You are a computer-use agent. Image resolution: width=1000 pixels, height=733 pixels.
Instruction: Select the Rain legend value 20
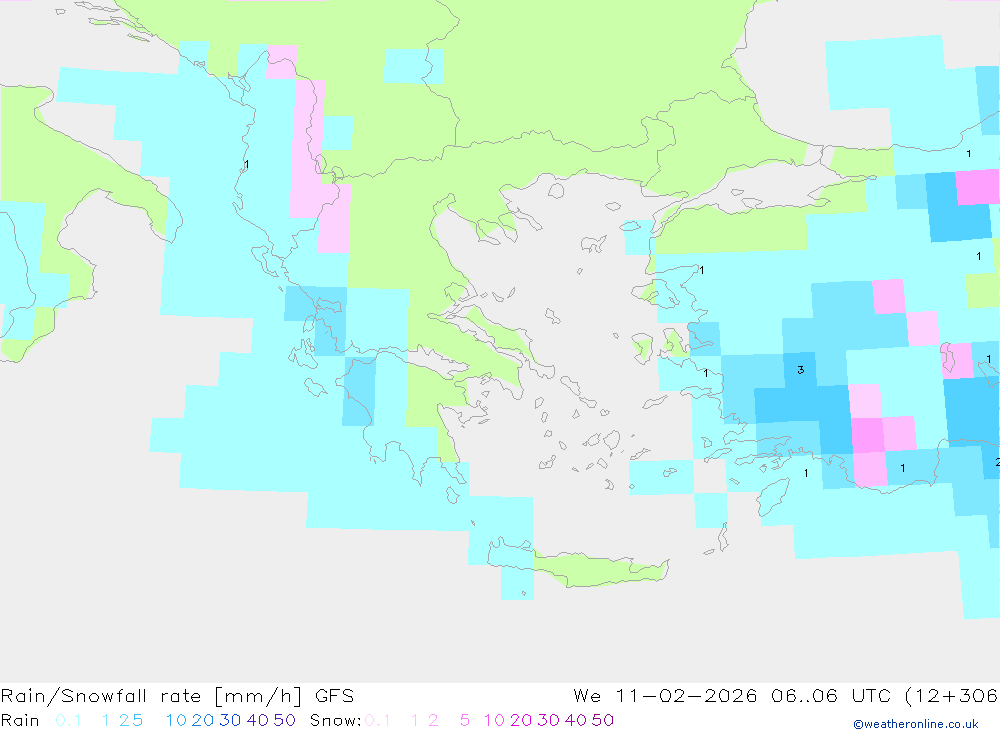(203, 720)
